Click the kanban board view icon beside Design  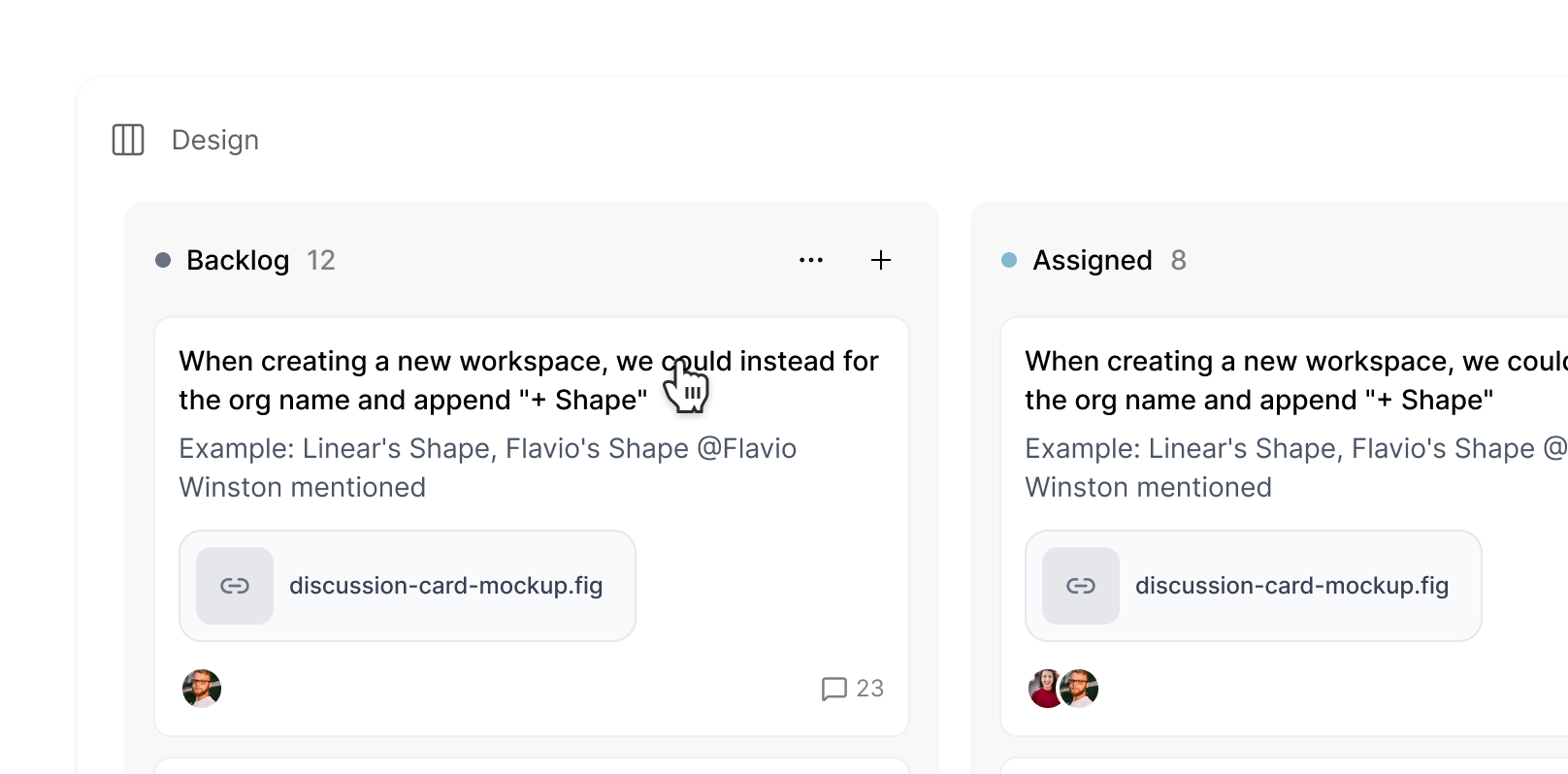coord(127,140)
